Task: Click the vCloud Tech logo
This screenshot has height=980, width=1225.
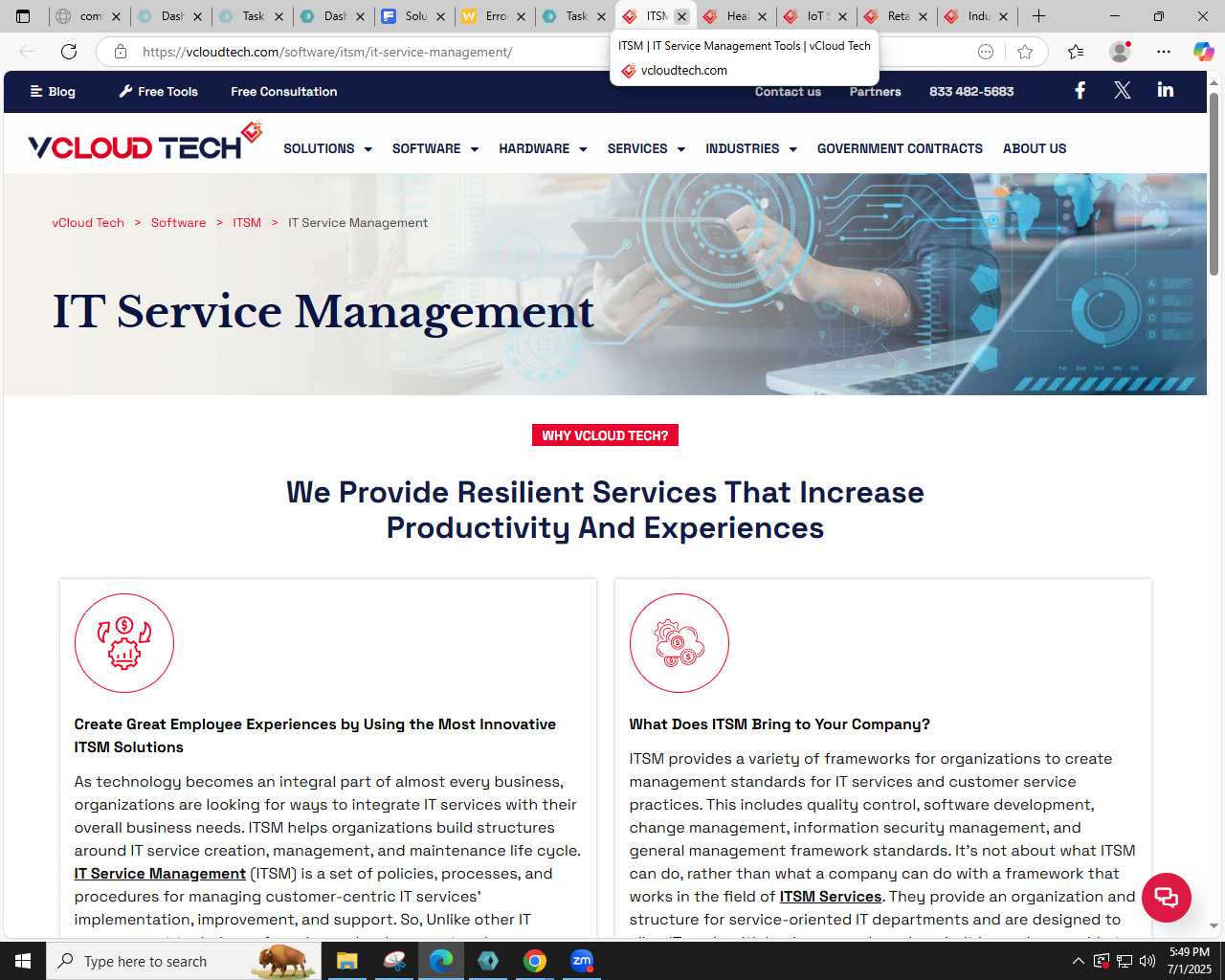Action: 145,143
